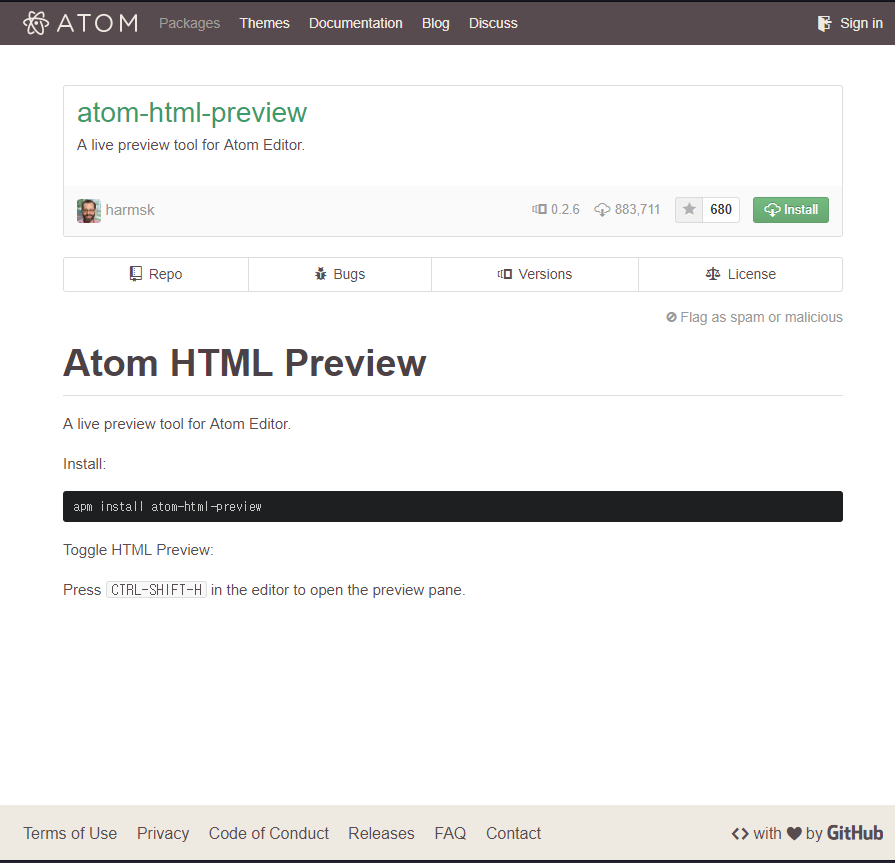Open the Themes nav item
This screenshot has height=863, width=895.
(x=264, y=23)
